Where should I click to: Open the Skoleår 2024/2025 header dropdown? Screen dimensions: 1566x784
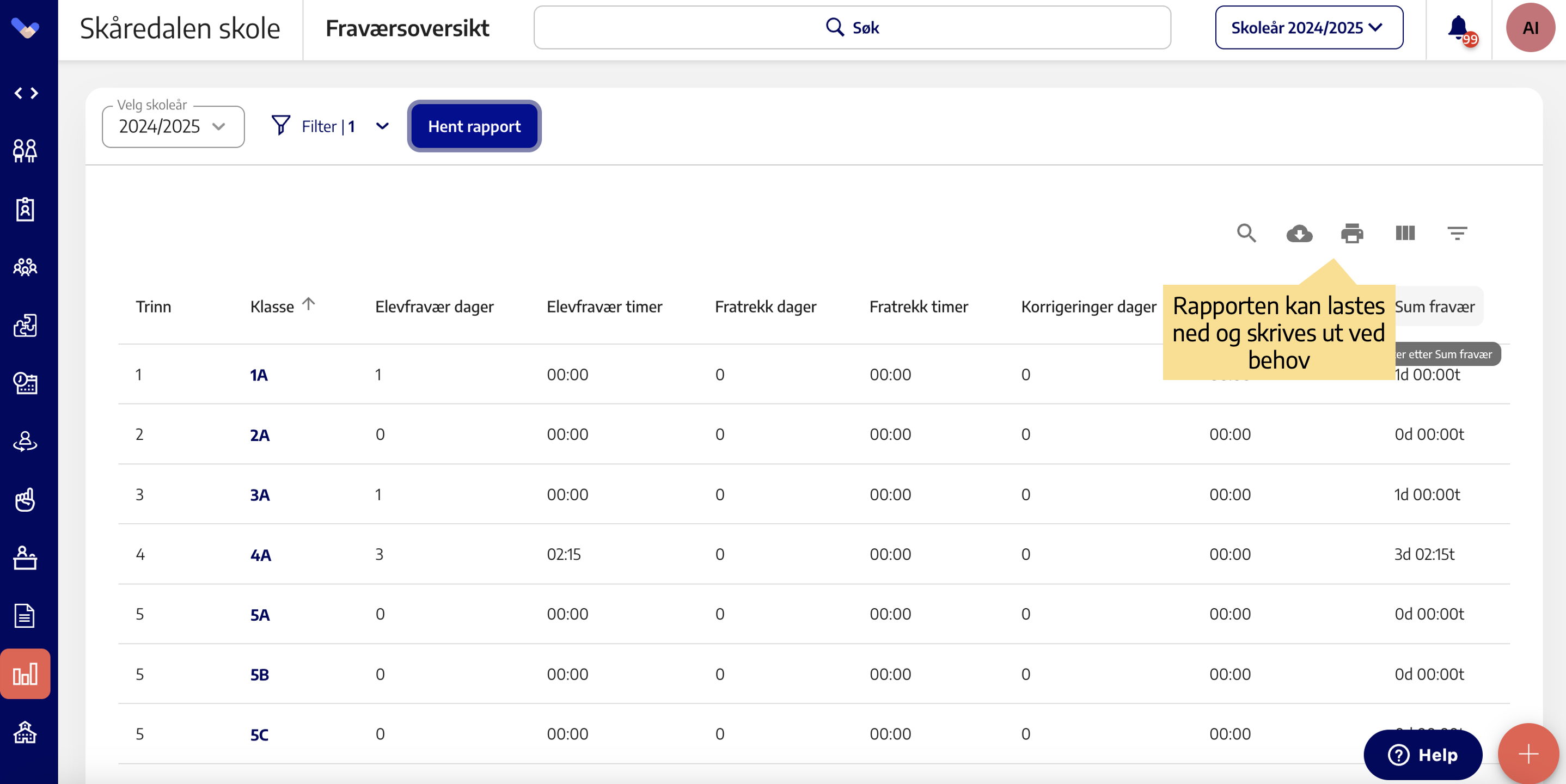pos(1308,28)
